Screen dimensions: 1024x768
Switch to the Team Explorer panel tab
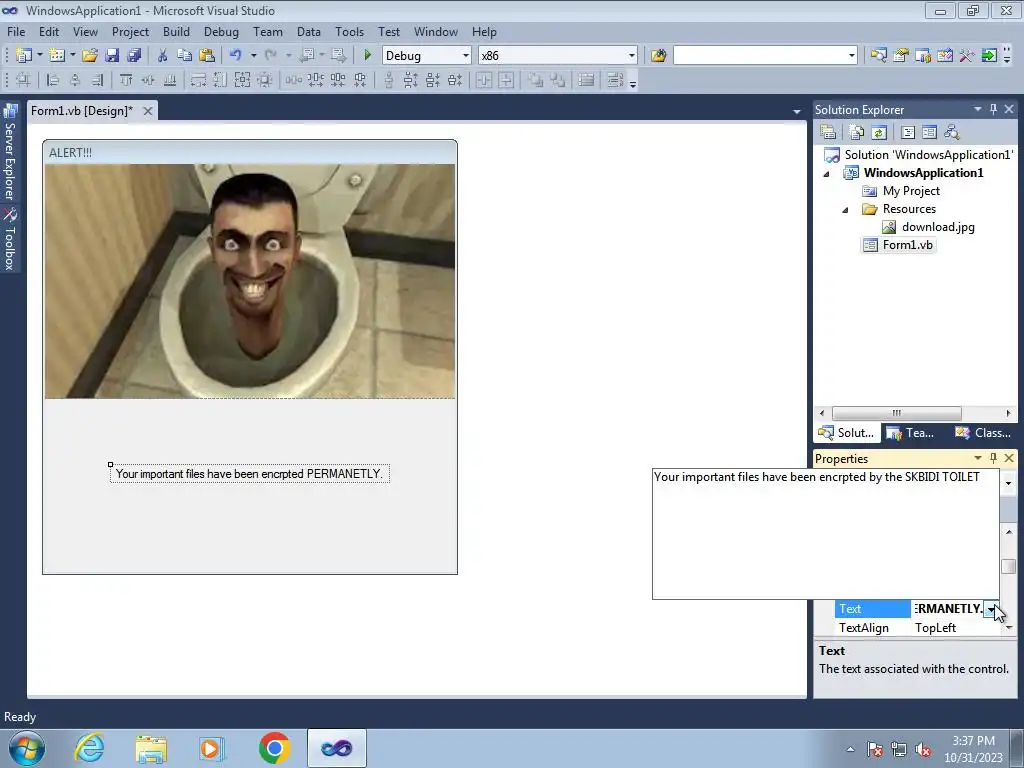(x=910, y=432)
